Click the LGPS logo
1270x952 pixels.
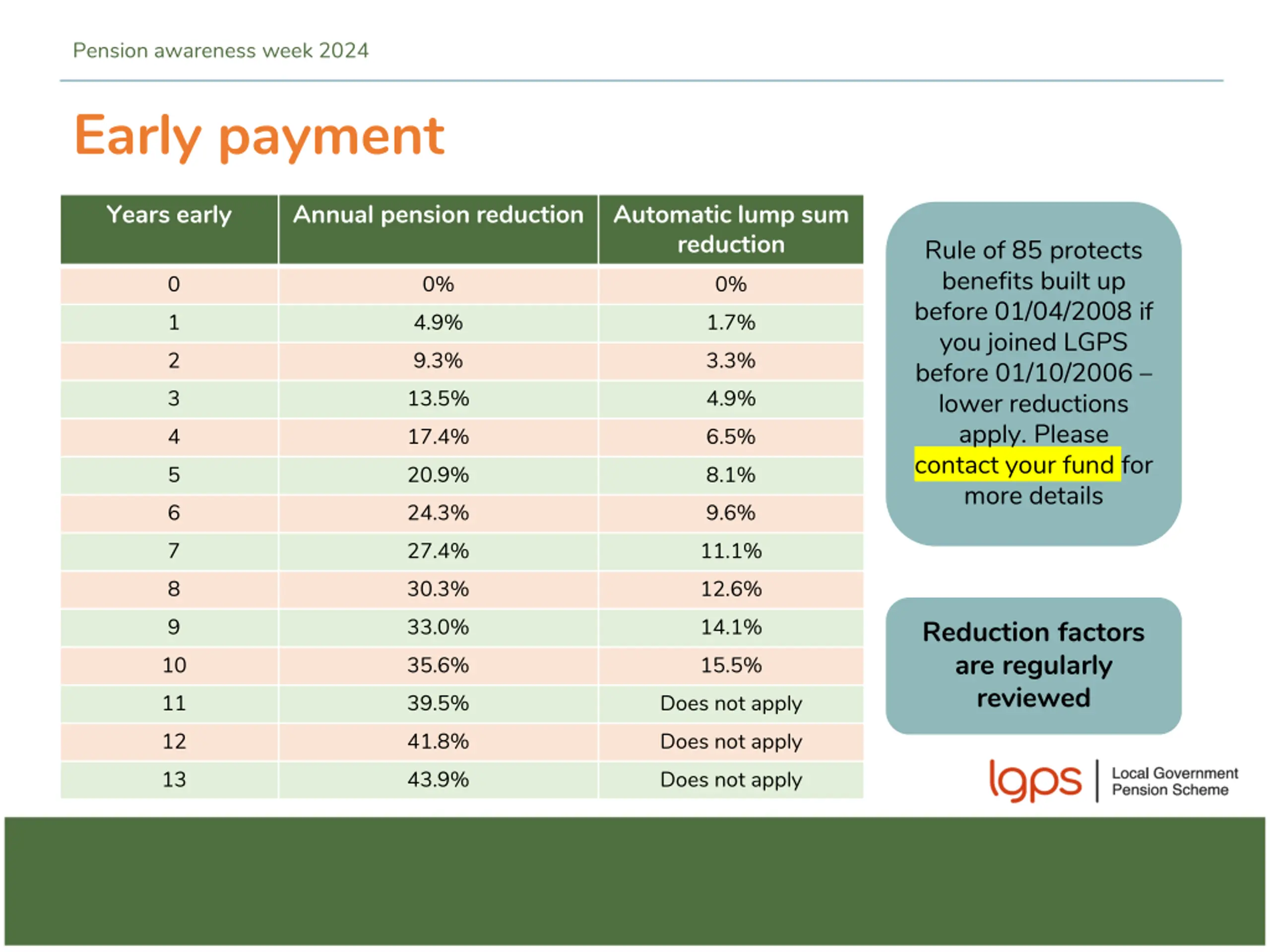(1035, 780)
